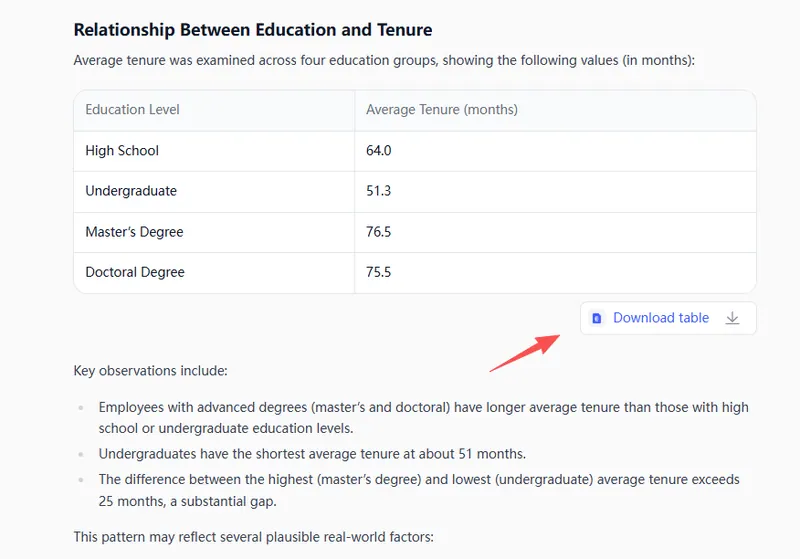The width and height of the screenshot is (800, 559).
Task: Select the 75.5 value cell
Action: click(x=379, y=272)
